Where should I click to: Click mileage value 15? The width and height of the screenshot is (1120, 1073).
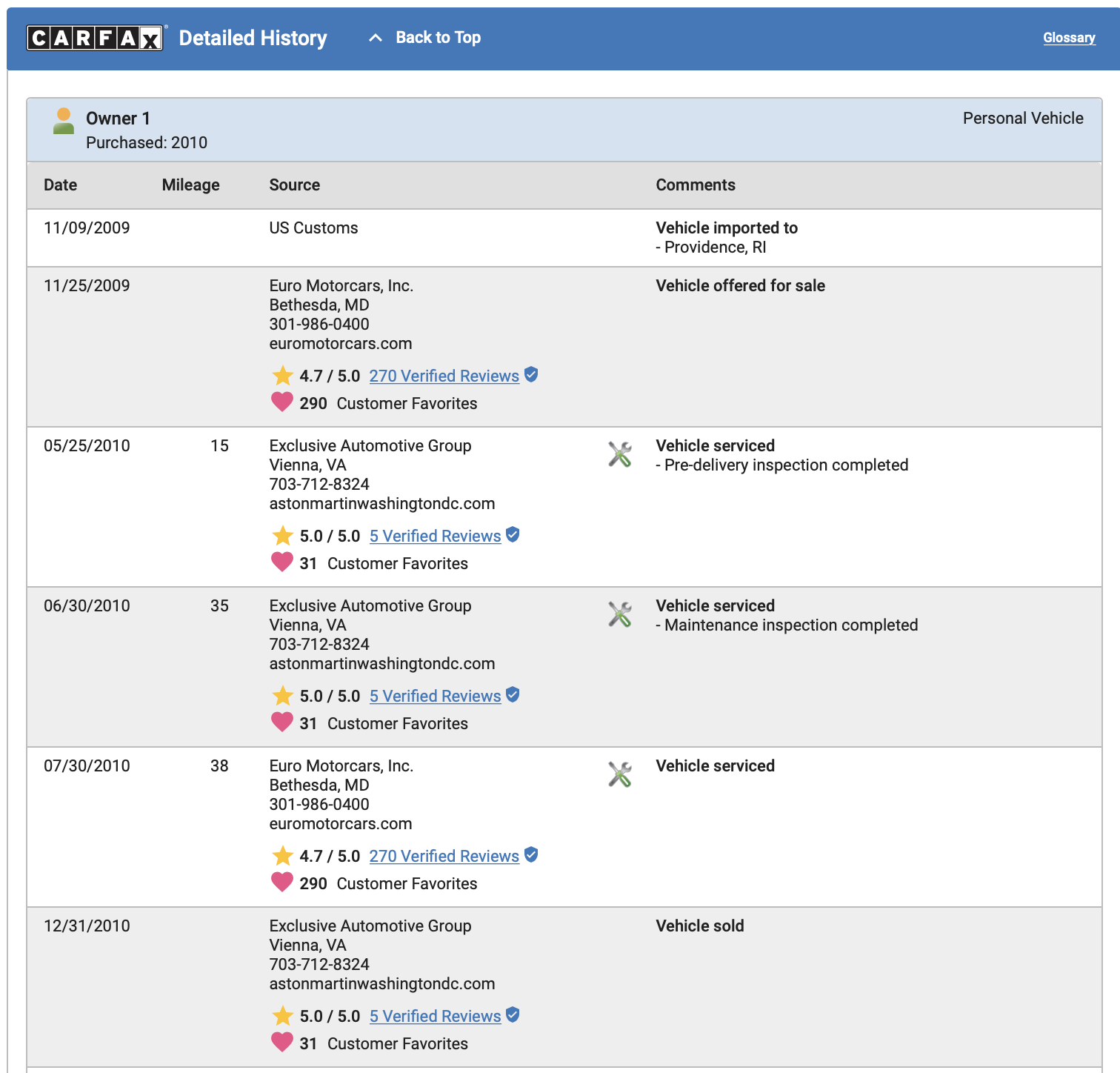(219, 446)
